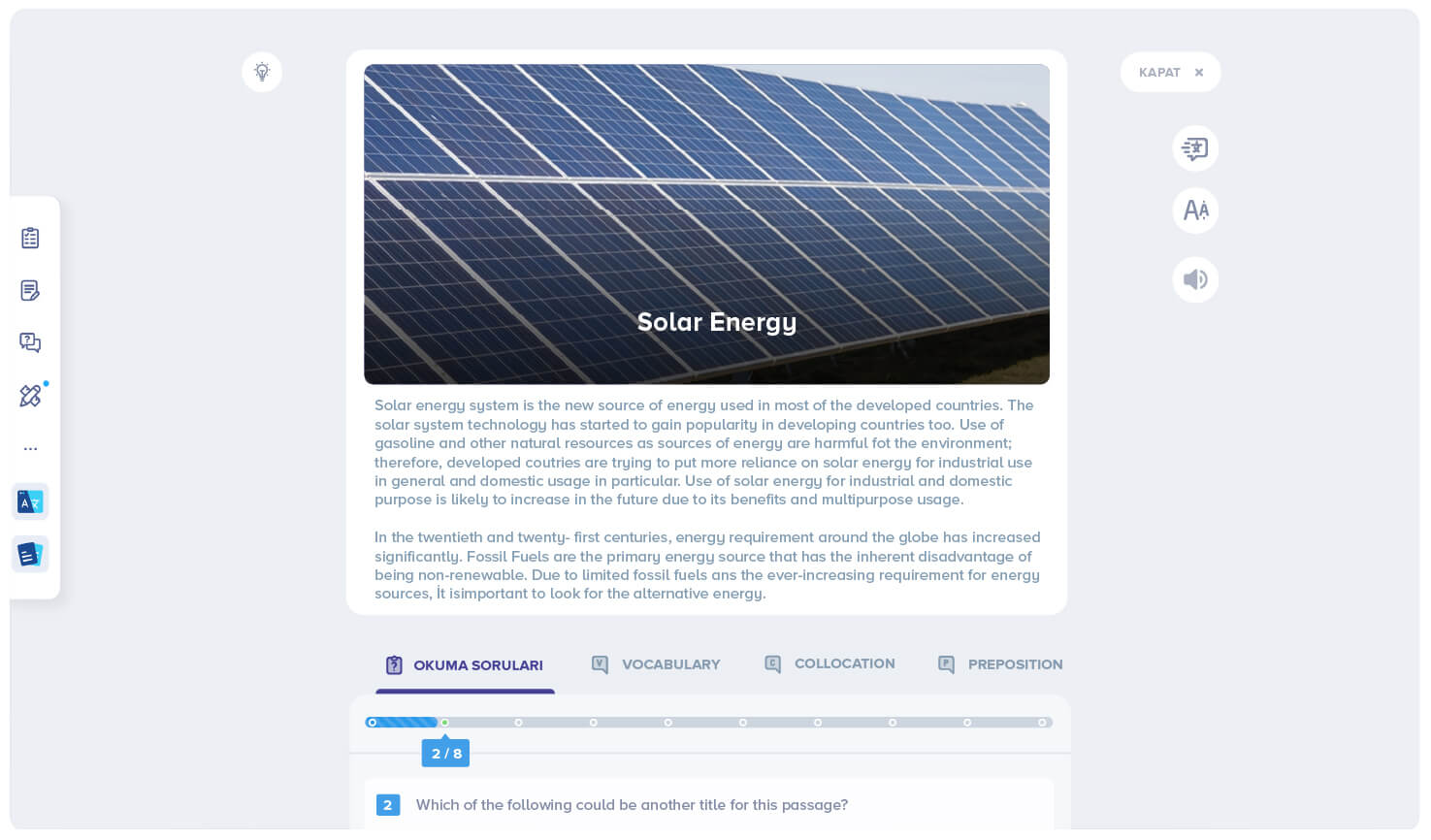Open the A-Z dictionary sidebar icon
This screenshot has height=840, width=1431.
click(30, 501)
